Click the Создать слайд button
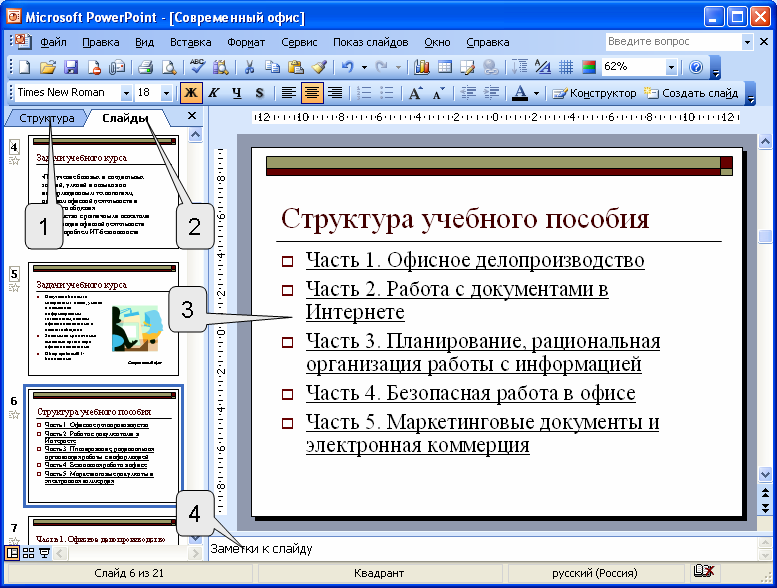Viewport: 777px width, 588px height. (x=691, y=93)
